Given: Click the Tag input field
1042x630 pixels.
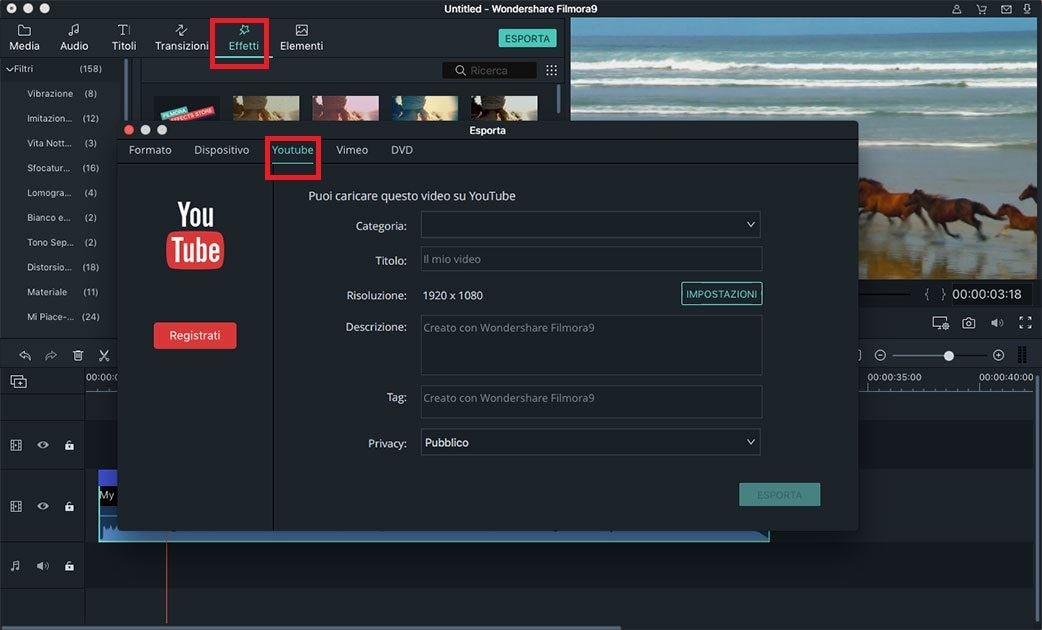Looking at the screenshot, I should coord(591,401).
